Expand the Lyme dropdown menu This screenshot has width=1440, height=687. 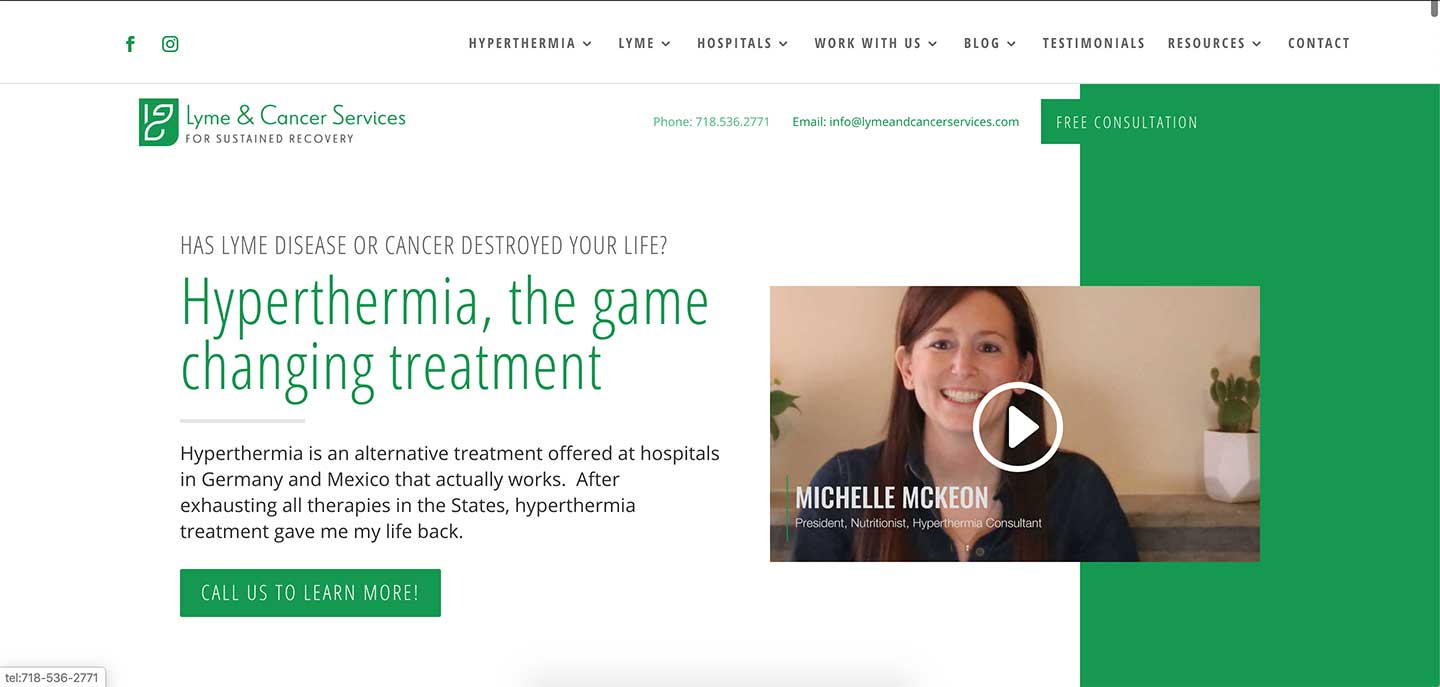tap(644, 43)
